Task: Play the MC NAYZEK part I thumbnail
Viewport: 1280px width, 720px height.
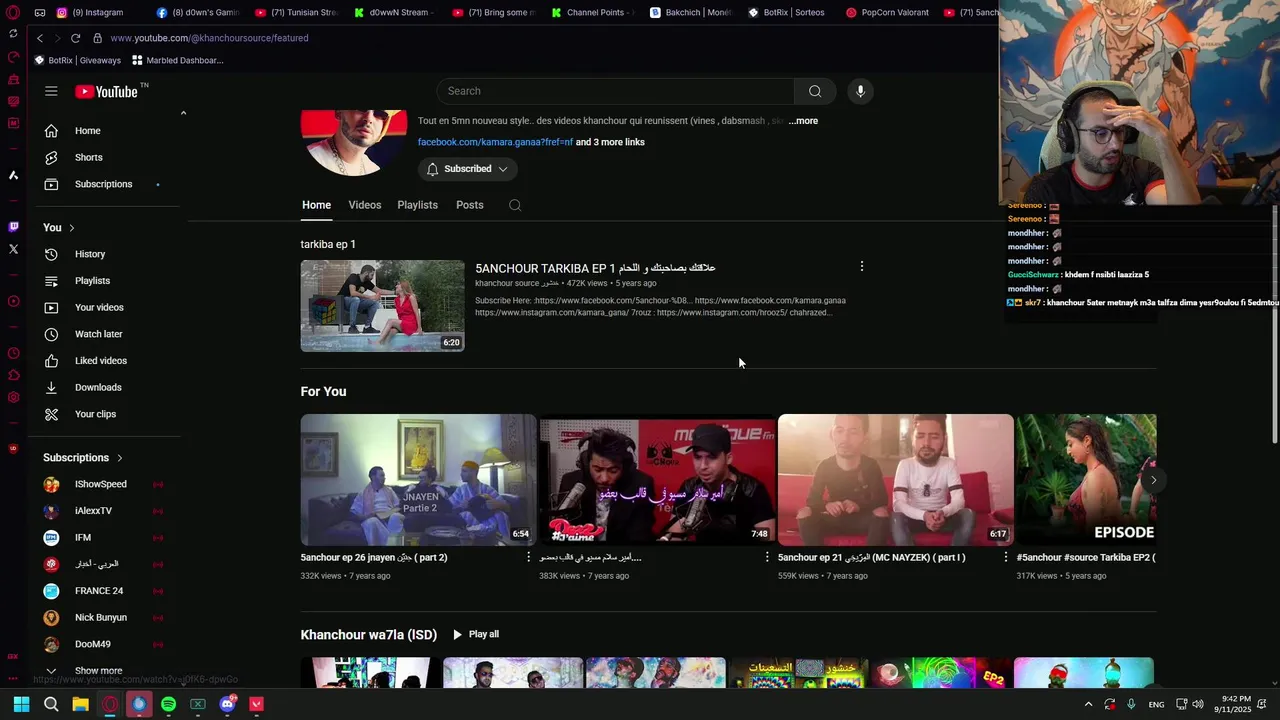Action: (x=896, y=479)
